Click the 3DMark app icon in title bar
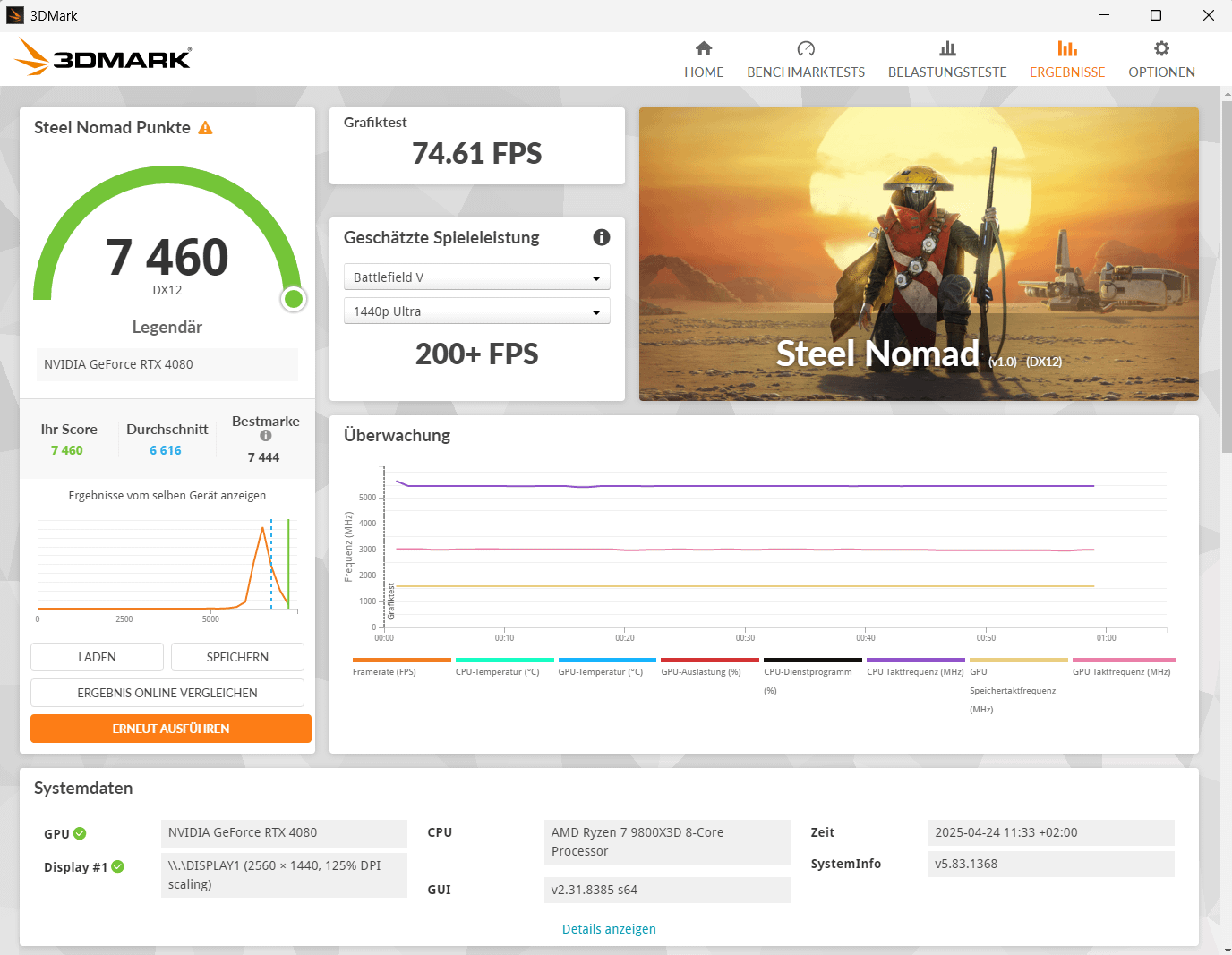This screenshot has width=1232, height=955. pos(14,15)
